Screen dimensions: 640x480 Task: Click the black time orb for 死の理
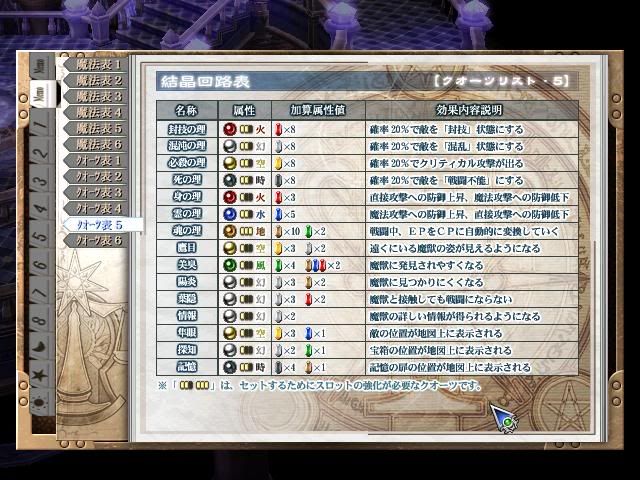[230, 180]
